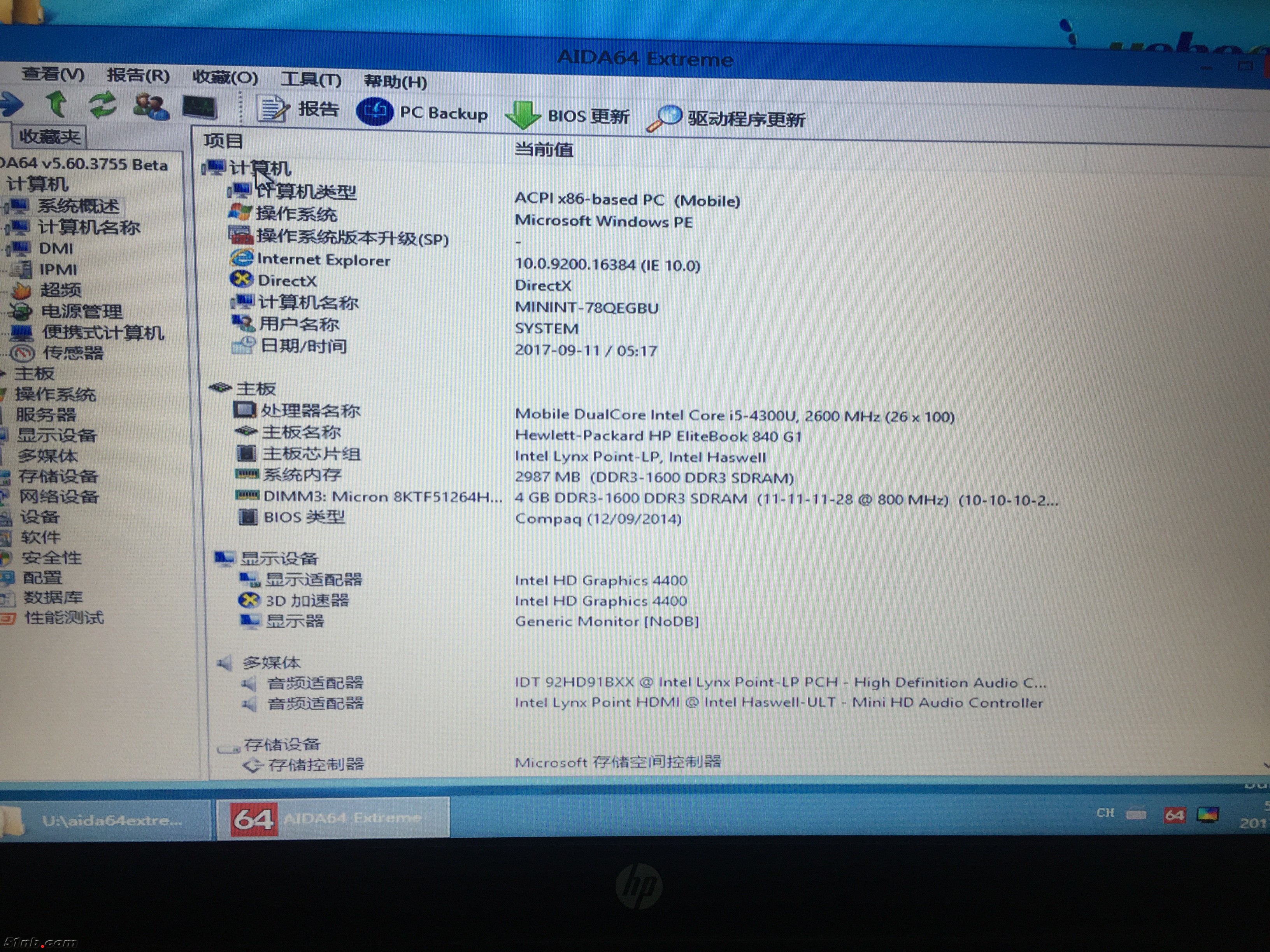1270x952 pixels.
Task: Open 服务器 in the sidebar
Action: [46, 414]
